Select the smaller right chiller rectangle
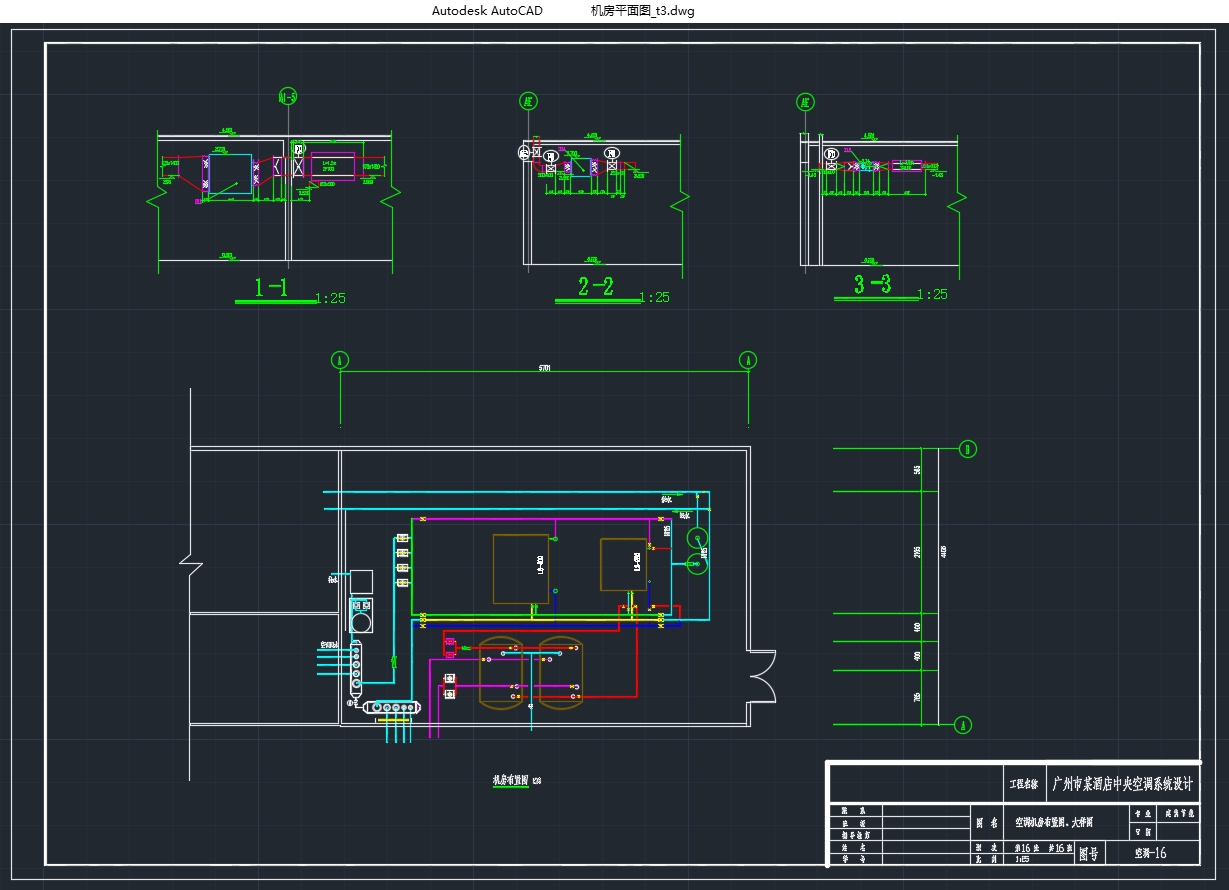This screenshot has height=890, width=1229. (x=623, y=565)
